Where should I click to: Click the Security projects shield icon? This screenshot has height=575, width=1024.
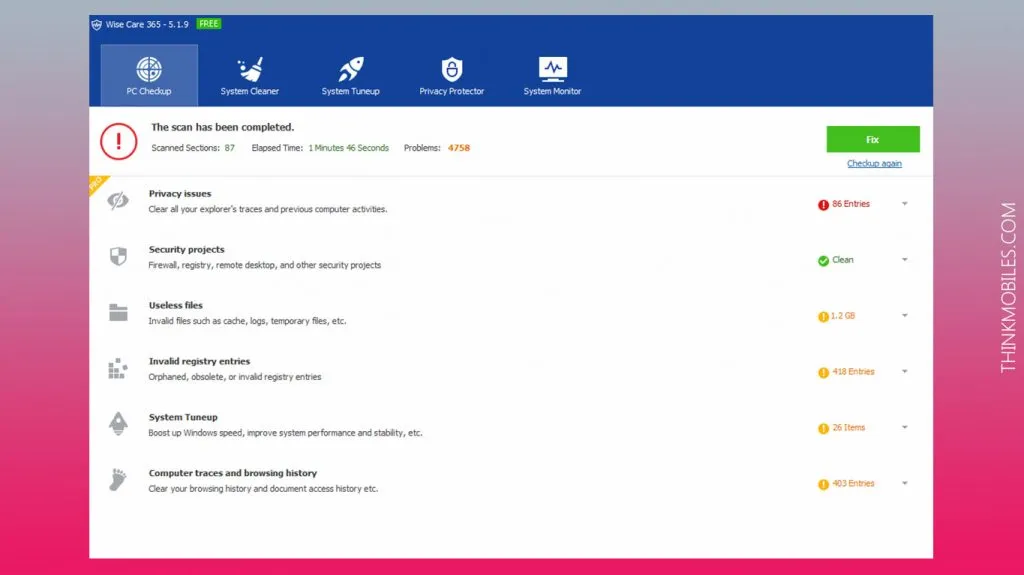118,256
